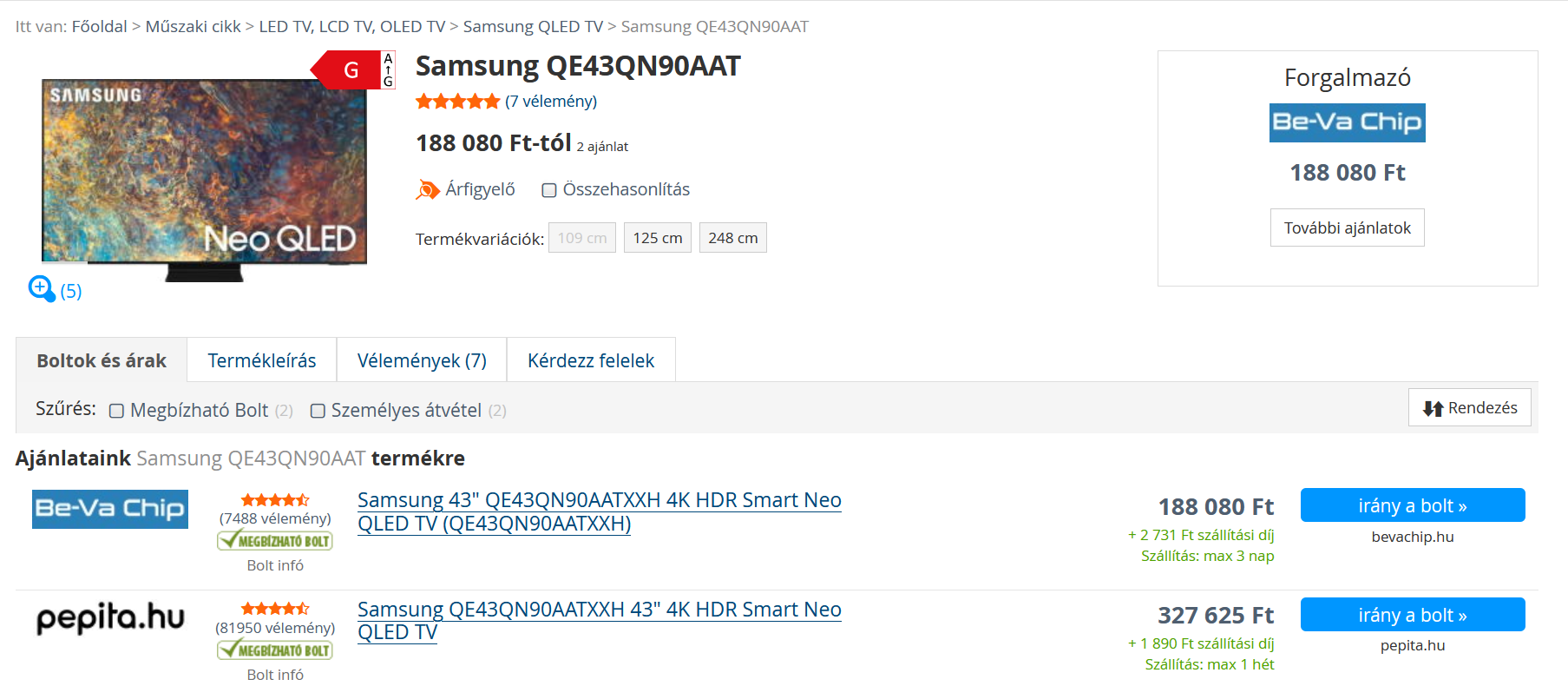Open the Műszaki cikk breadcrumb link
The height and width of the screenshot is (686, 1568).
(x=193, y=27)
